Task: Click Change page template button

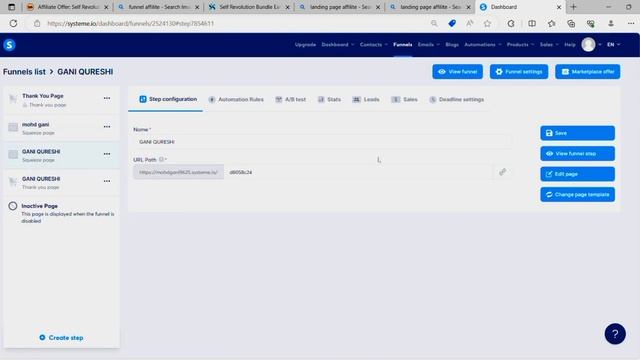Action: pos(577,194)
